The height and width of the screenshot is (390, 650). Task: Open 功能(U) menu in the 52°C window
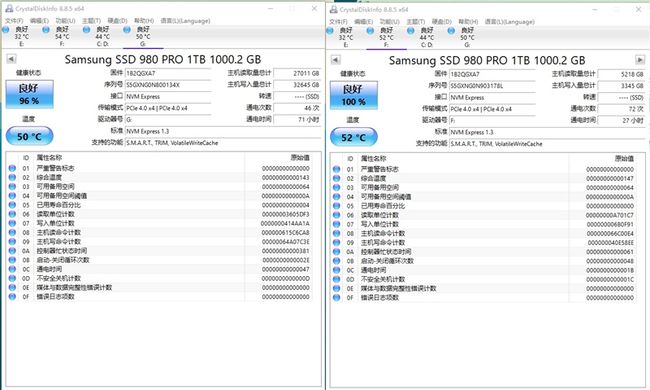pos(389,22)
